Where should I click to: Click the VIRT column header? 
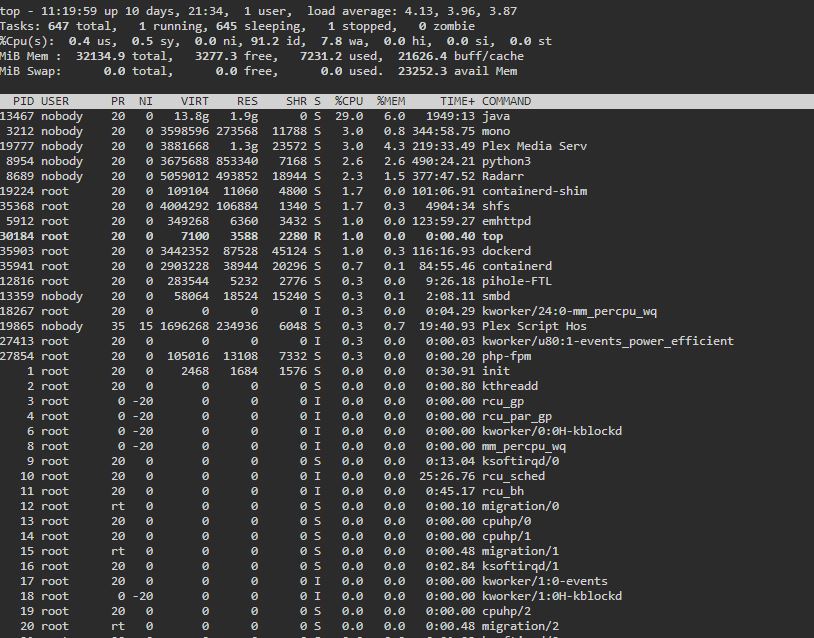(195, 101)
